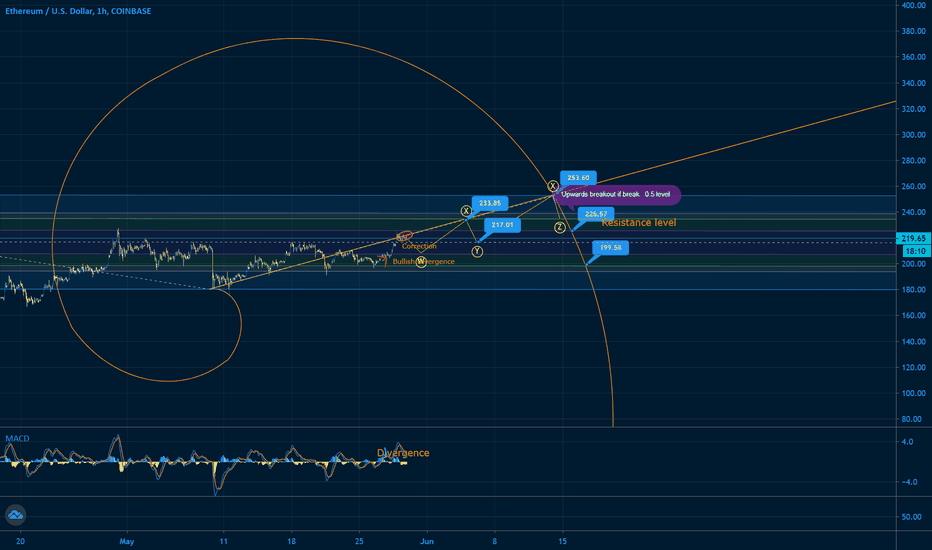932x550 pixels.
Task: Click the 'Correction' annotation text
Action: (x=419, y=246)
